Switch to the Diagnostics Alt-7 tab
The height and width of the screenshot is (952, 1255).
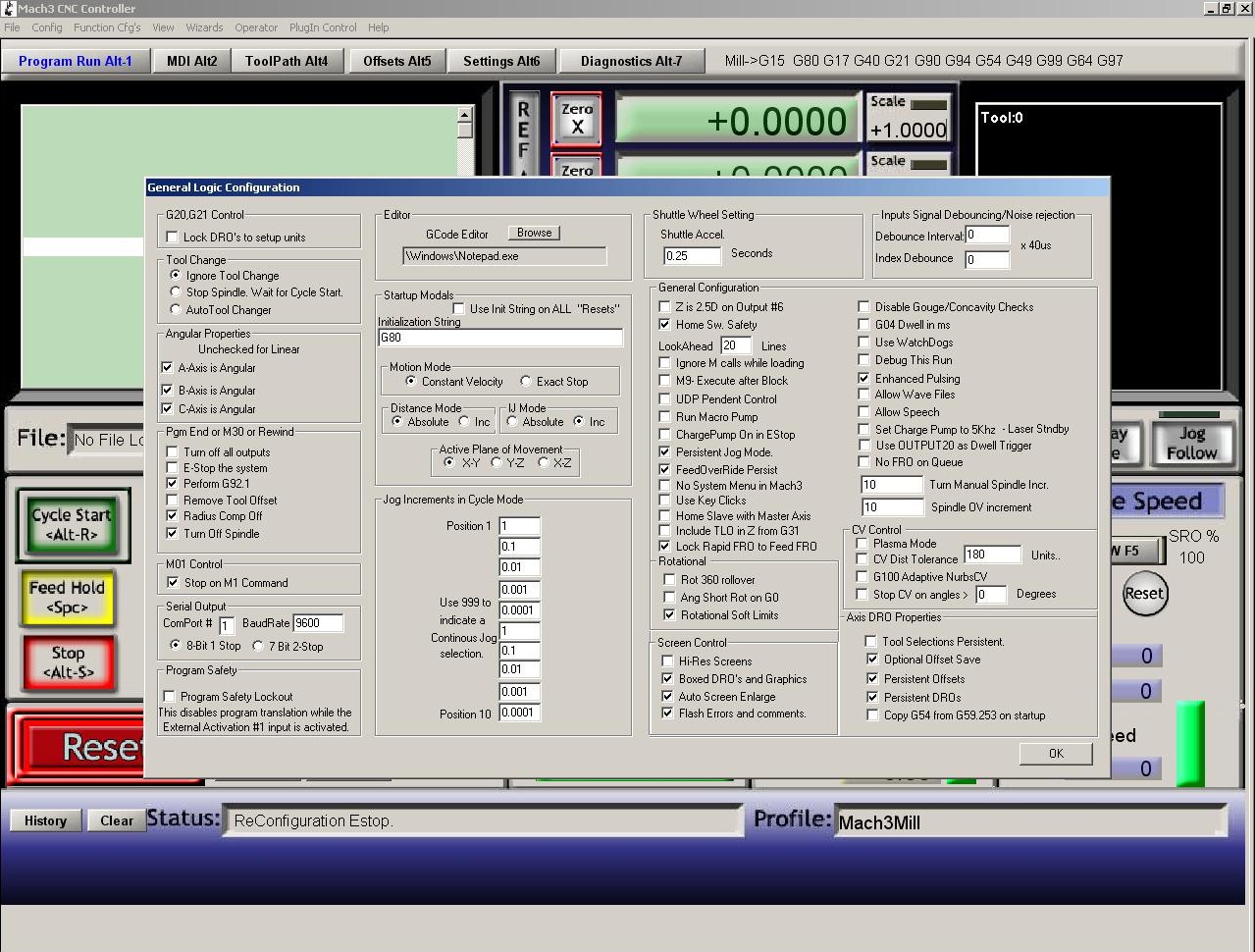pyautogui.click(x=631, y=61)
